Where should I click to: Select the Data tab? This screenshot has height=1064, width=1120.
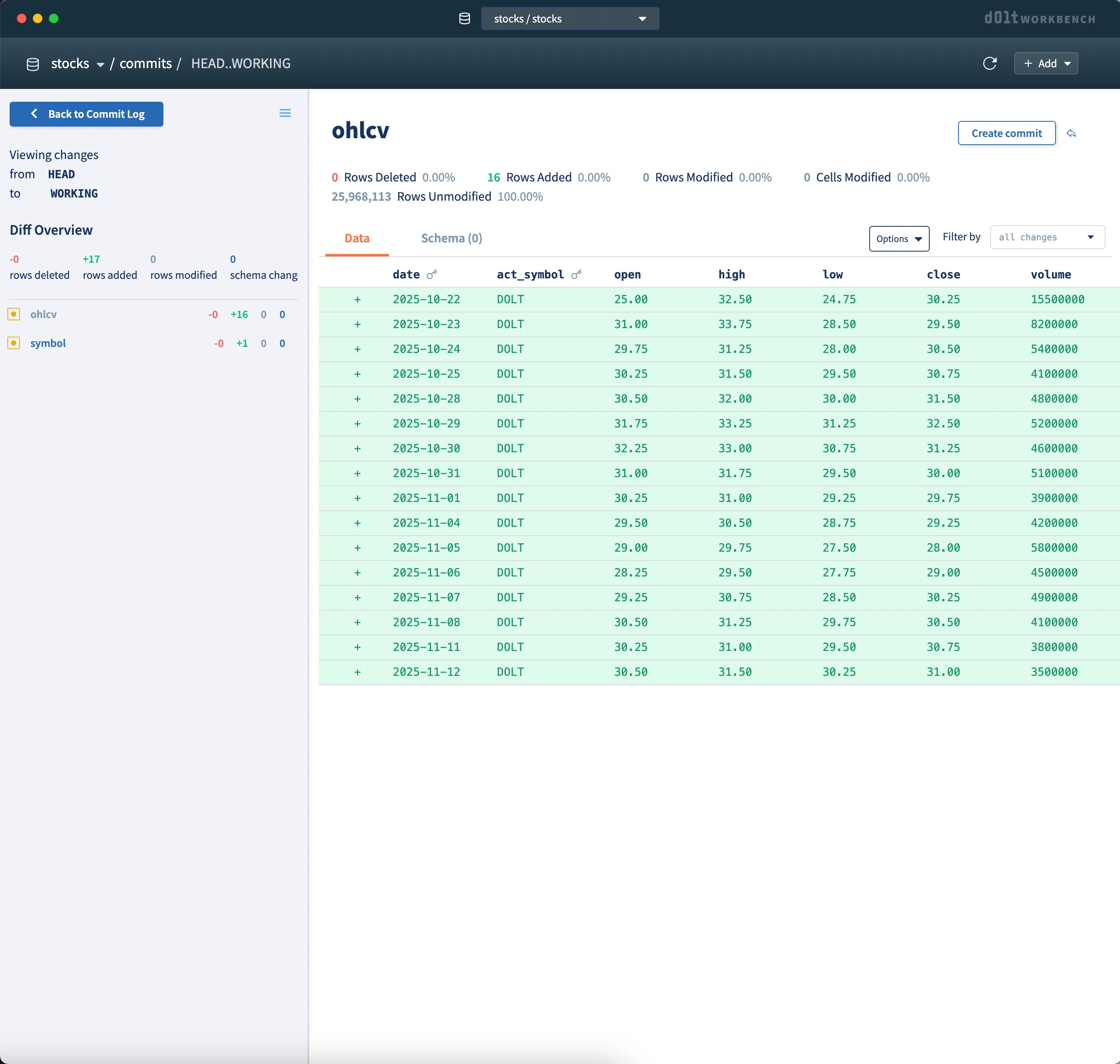tap(357, 238)
